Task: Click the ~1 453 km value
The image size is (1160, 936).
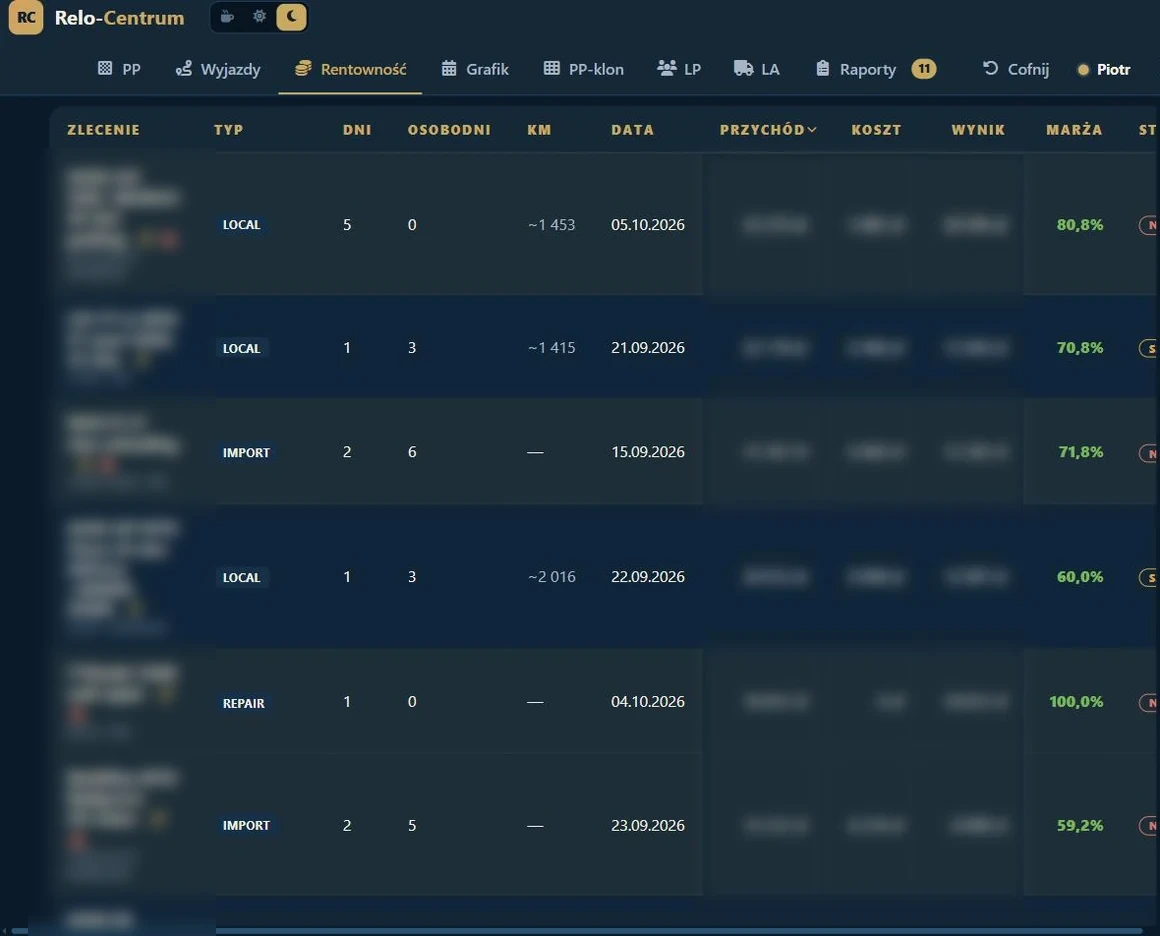Action: [551, 224]
